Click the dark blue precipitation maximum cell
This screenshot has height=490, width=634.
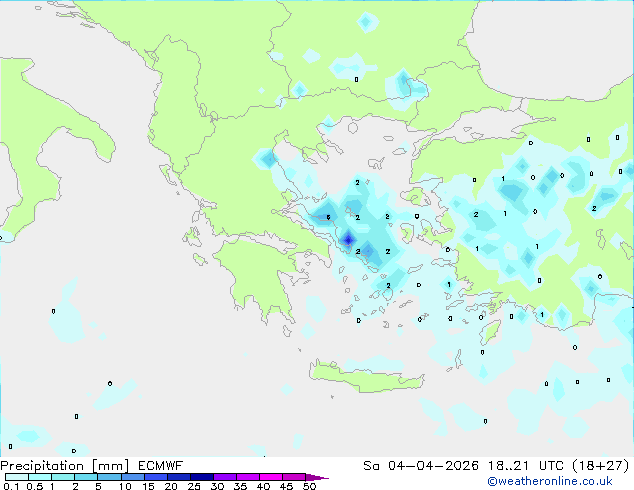point(348,240)
